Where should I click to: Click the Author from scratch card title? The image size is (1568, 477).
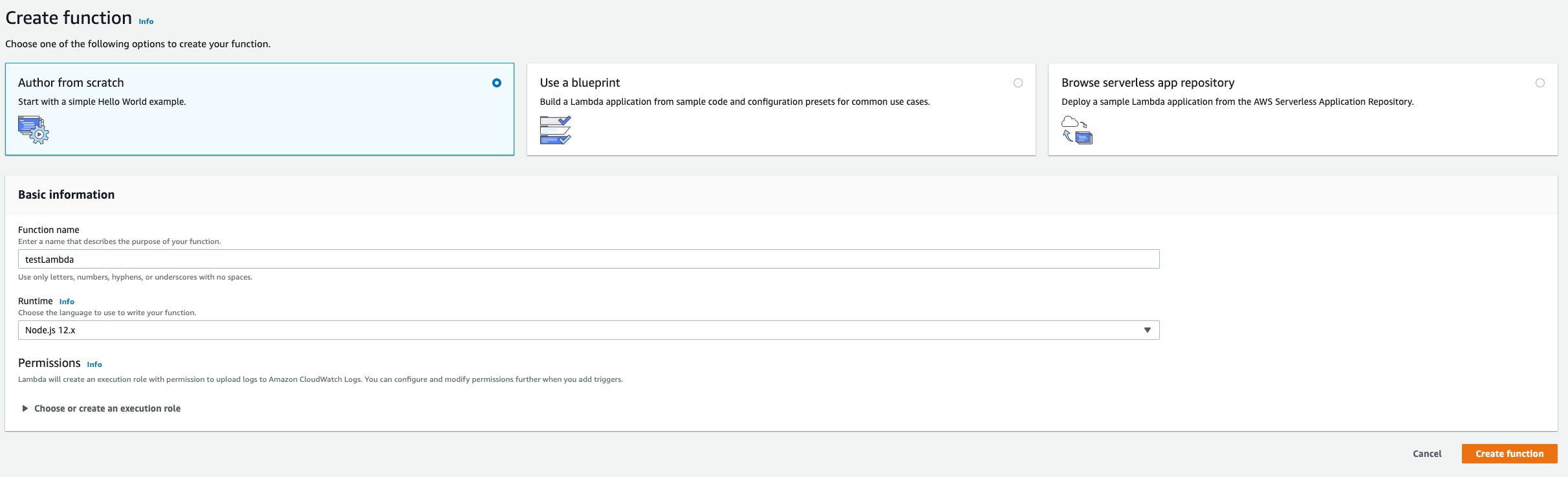tap(71, 83)
